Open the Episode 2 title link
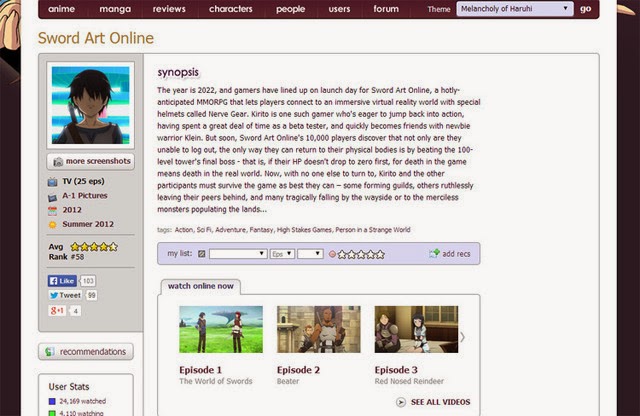The width and height of the screenshot is (640, 416). [298, 370]
